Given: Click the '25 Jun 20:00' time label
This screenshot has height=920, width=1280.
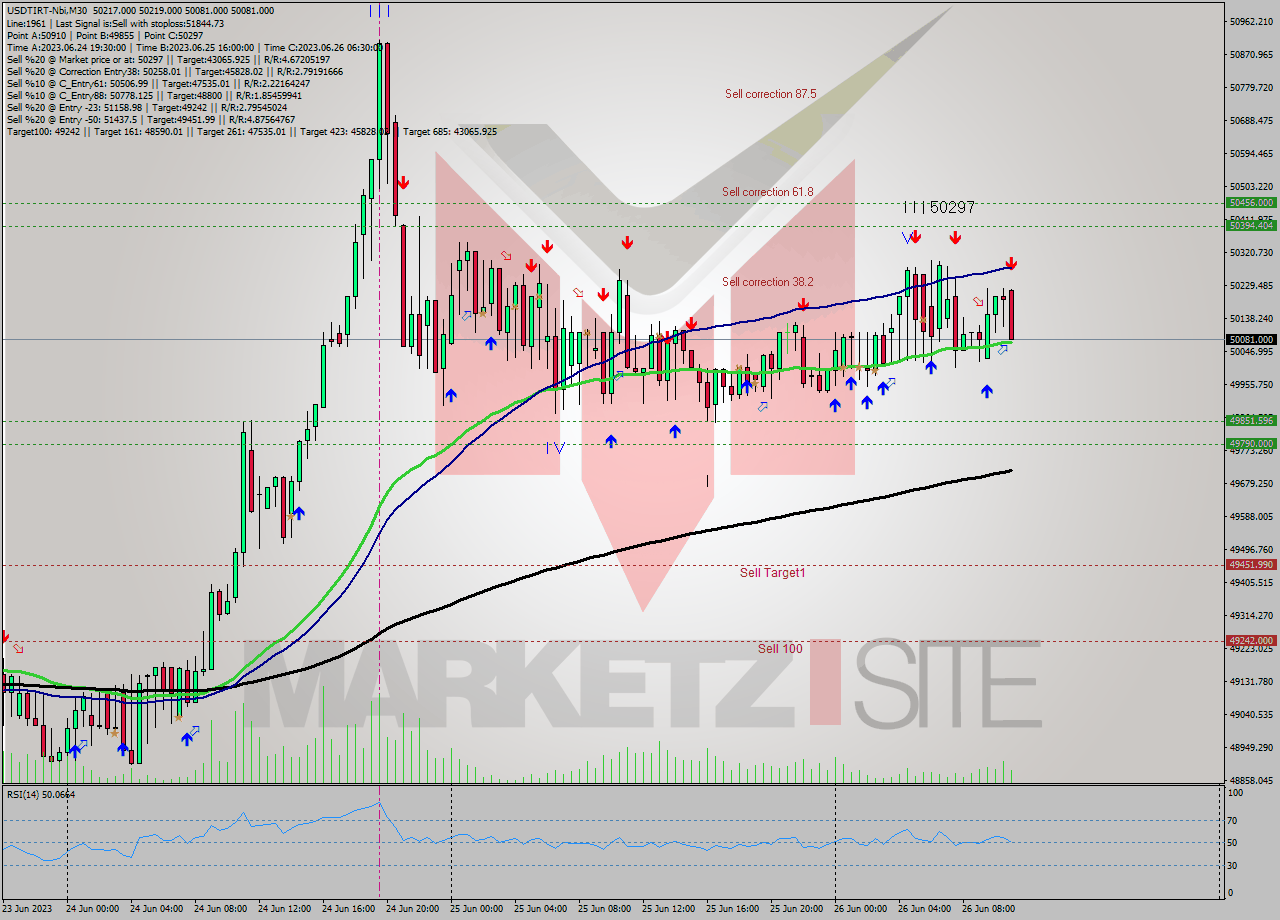Looking at the screenshot, I should click(797, 909).
